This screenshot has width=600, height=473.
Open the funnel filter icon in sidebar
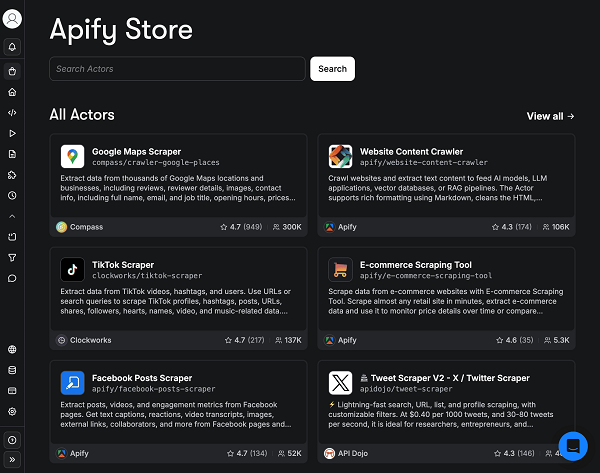[x=12, y=258]
